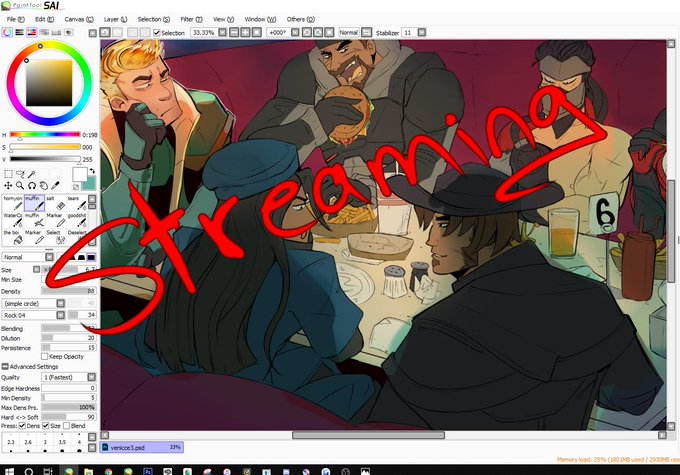Toggle the color wheel panel icon
Image resolution: width=680 pixels, height=475 pixels.
click(7, 33)
